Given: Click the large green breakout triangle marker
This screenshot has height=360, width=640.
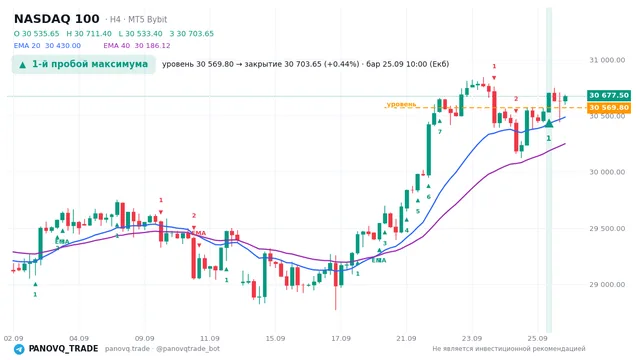Looking at the screenshot, I should (x=549, y=123).
